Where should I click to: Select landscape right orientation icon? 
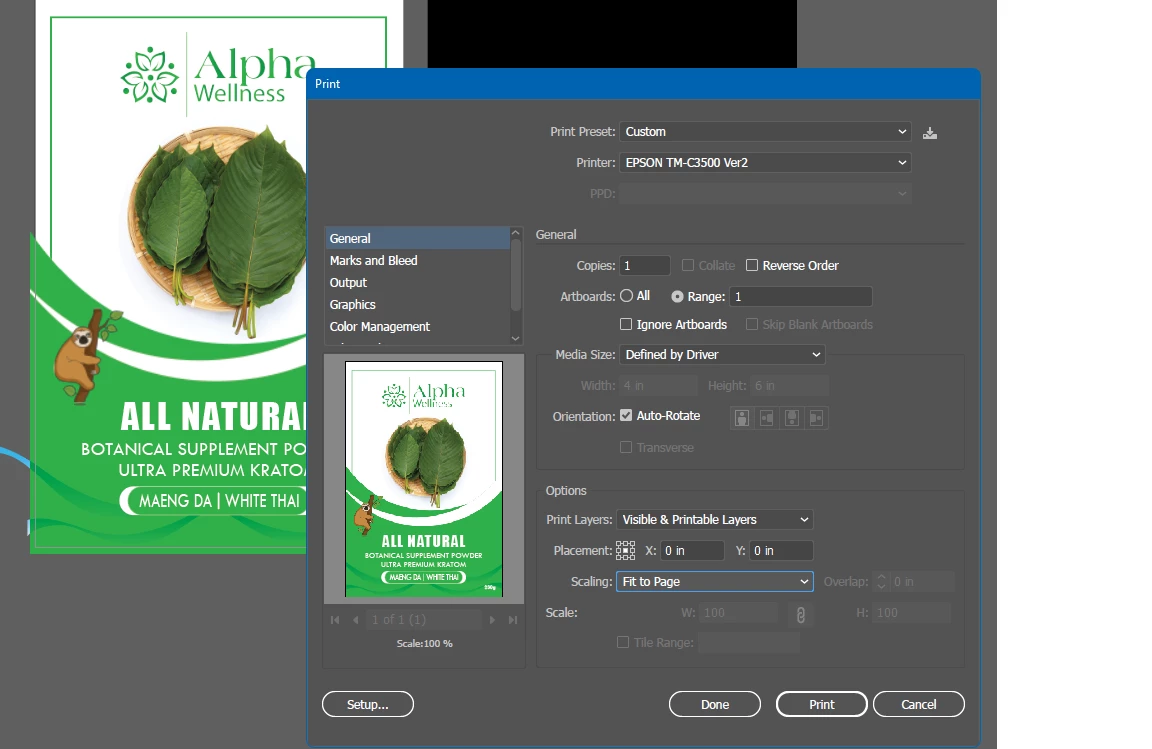816,418
